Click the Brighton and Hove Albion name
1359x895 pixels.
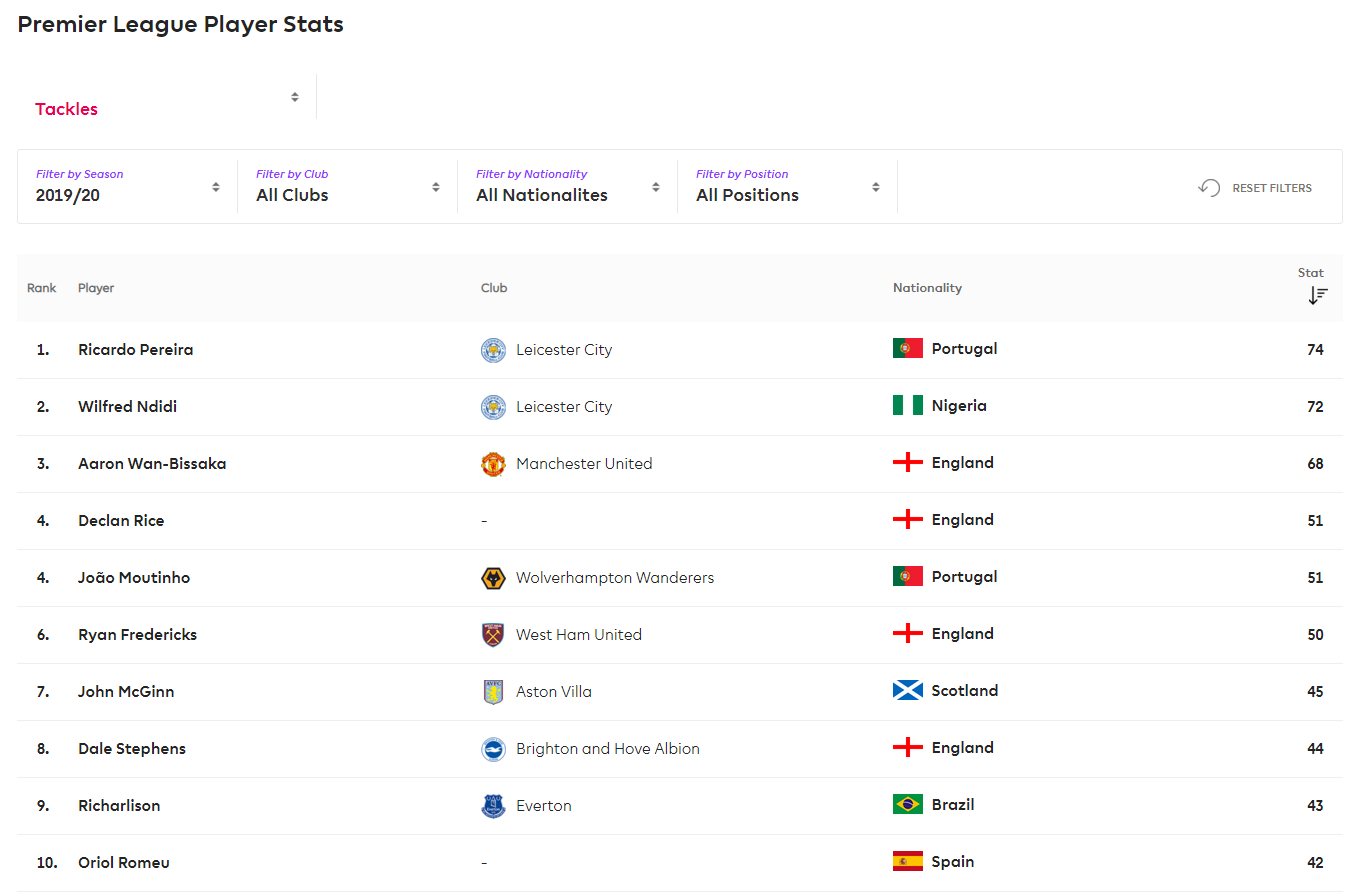(x=608, y=749)
